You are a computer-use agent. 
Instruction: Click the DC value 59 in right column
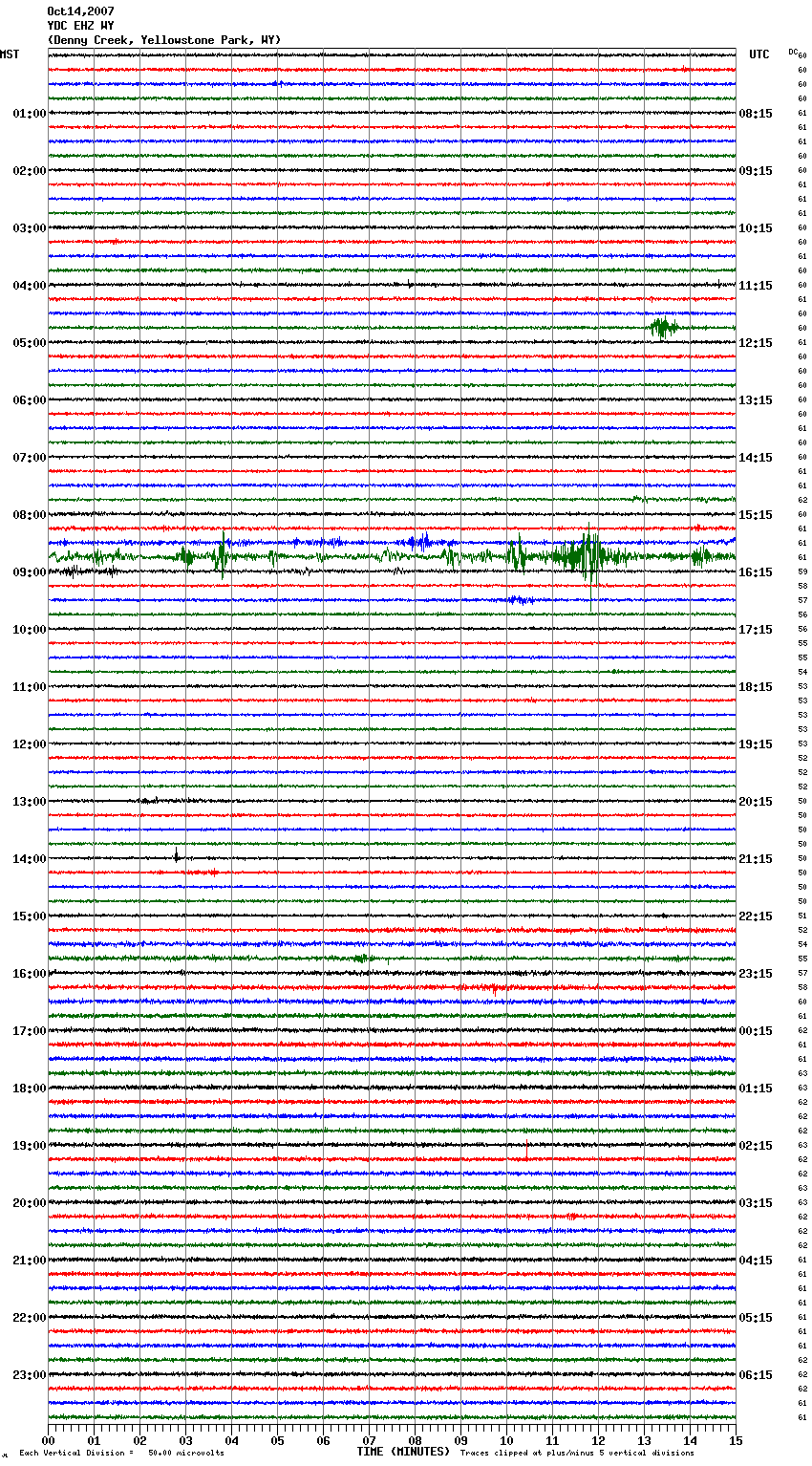click(802, 571)
